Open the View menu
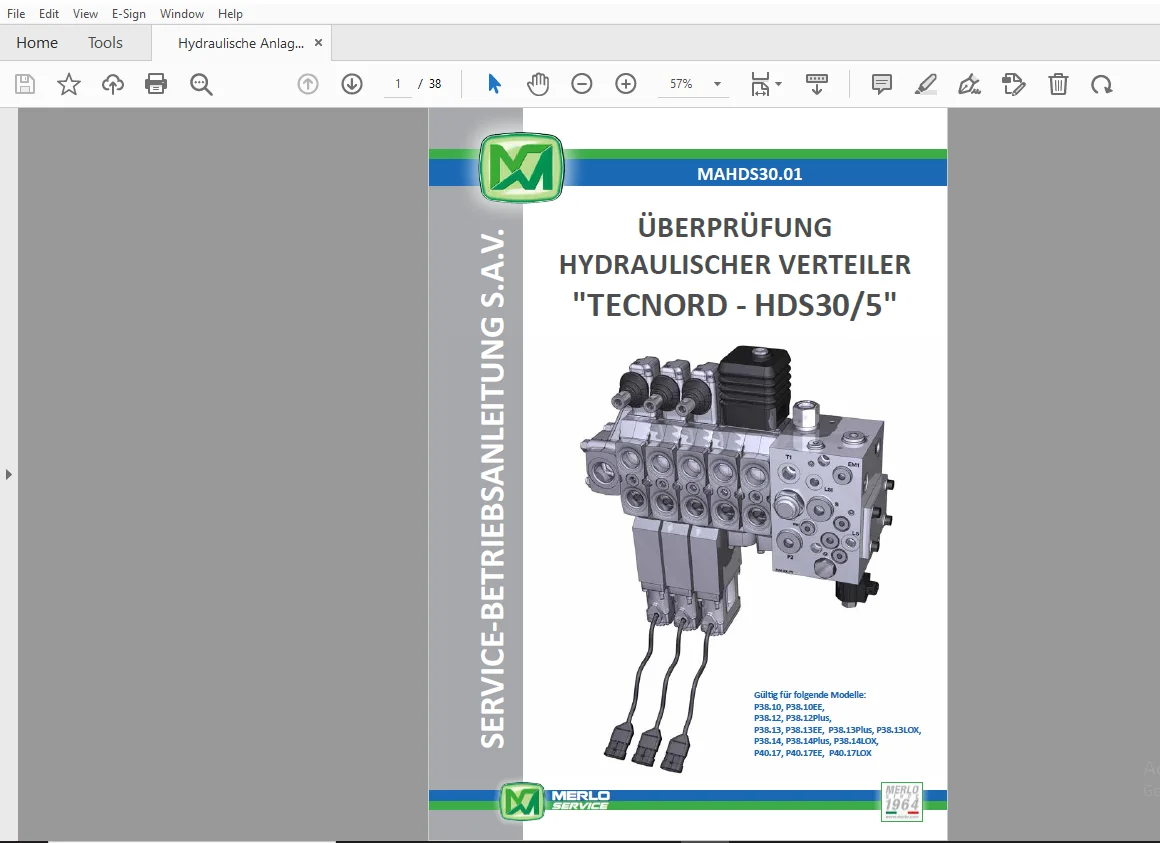The height and width of the screenshot is (843, 1160). point(85,13)
